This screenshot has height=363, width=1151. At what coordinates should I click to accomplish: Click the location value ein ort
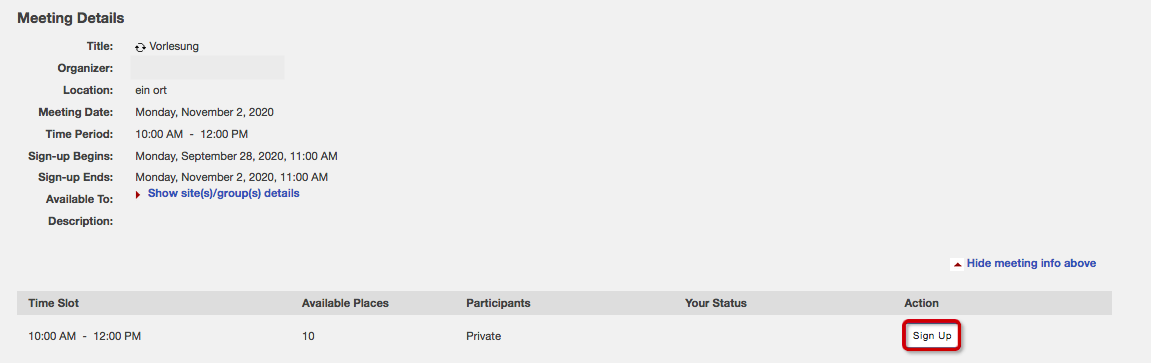151,90
